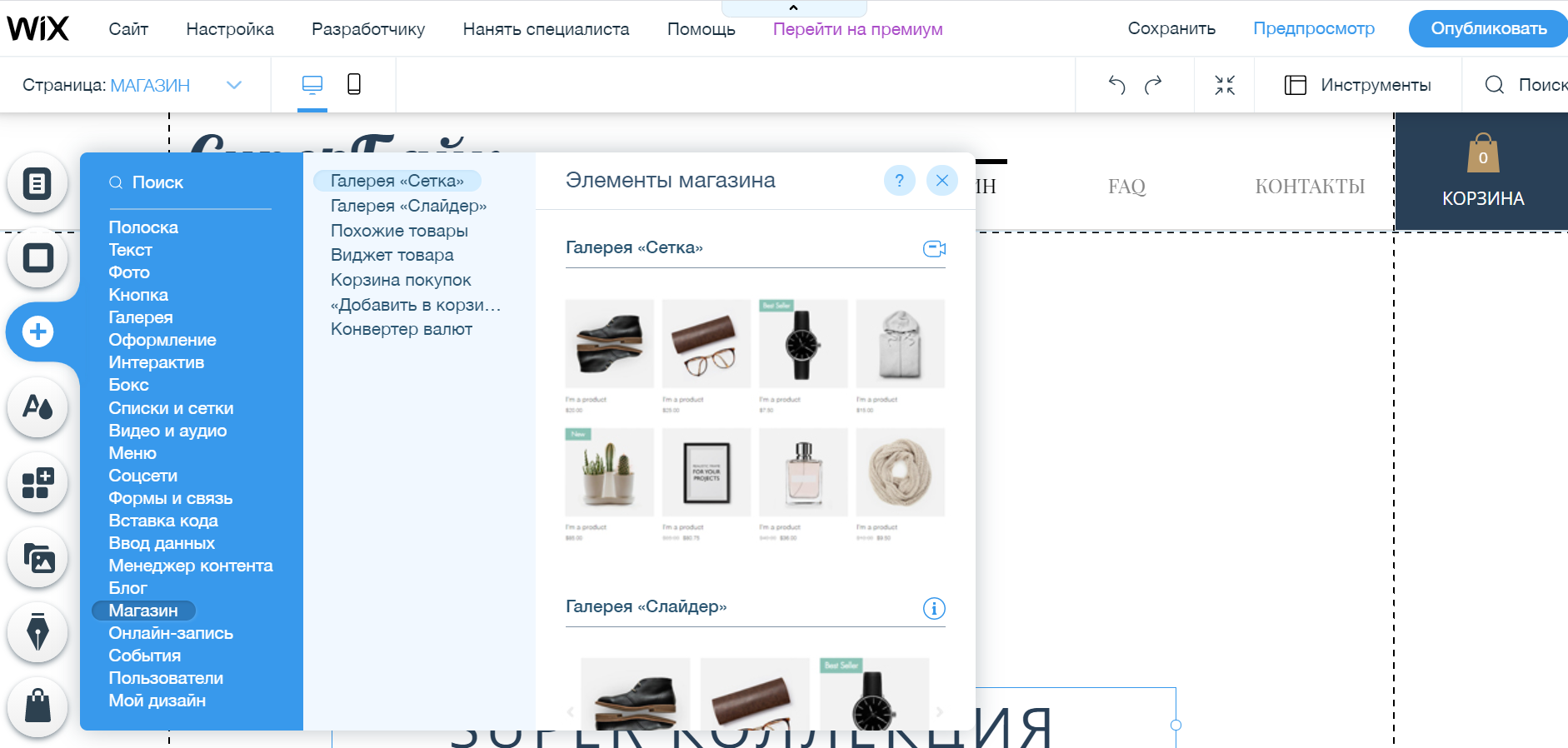Click the help question mark in panel
The width and height of the screenshot is (1568, 748).
(x=899, y=181)
